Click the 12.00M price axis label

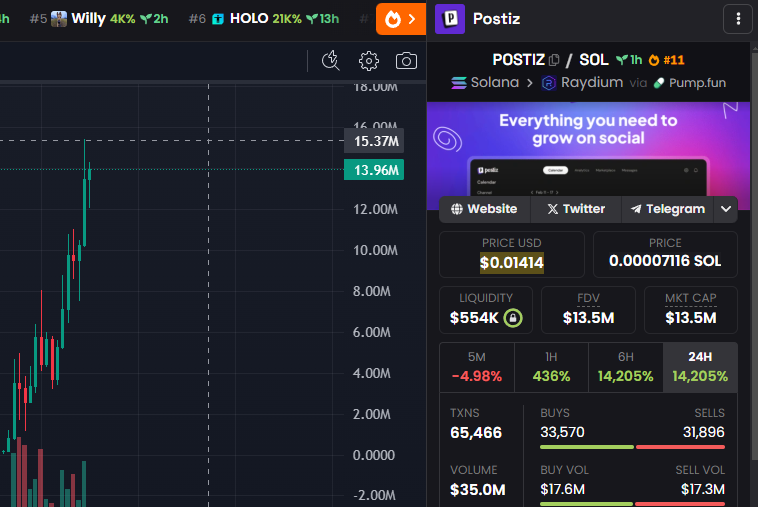375,209
